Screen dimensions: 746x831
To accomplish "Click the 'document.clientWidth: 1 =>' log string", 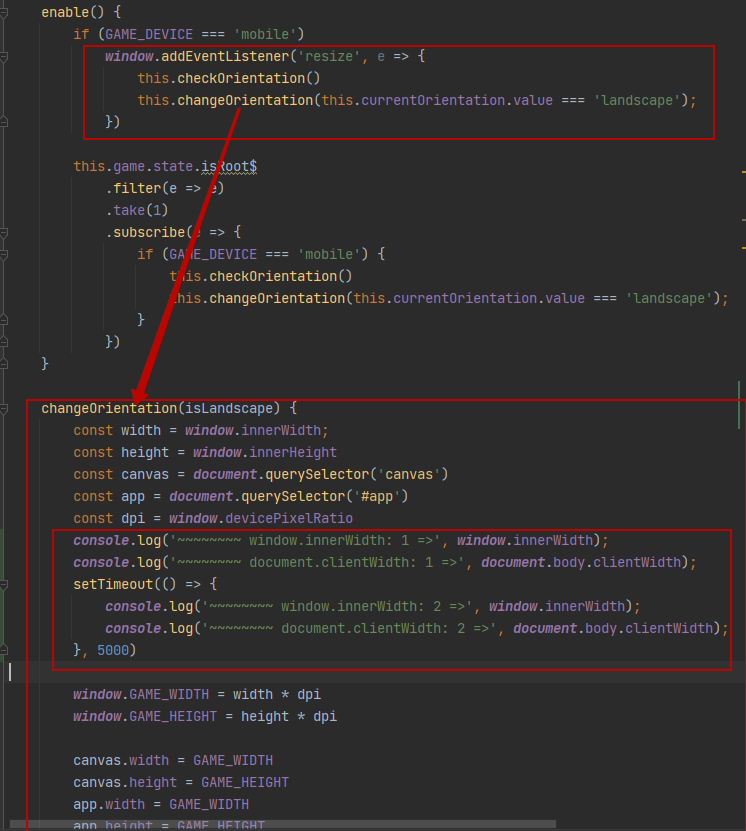I will 317,562.
